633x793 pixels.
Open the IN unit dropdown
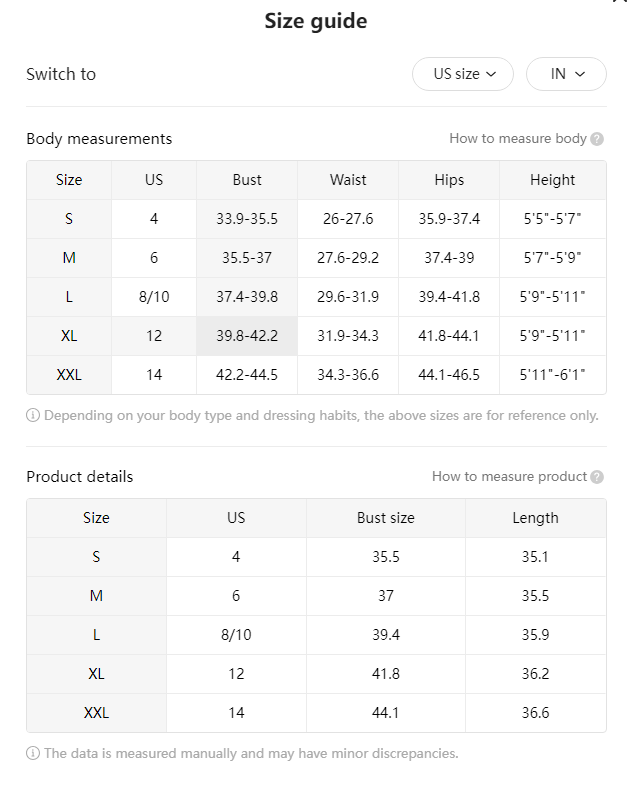[x=566, y=74]
